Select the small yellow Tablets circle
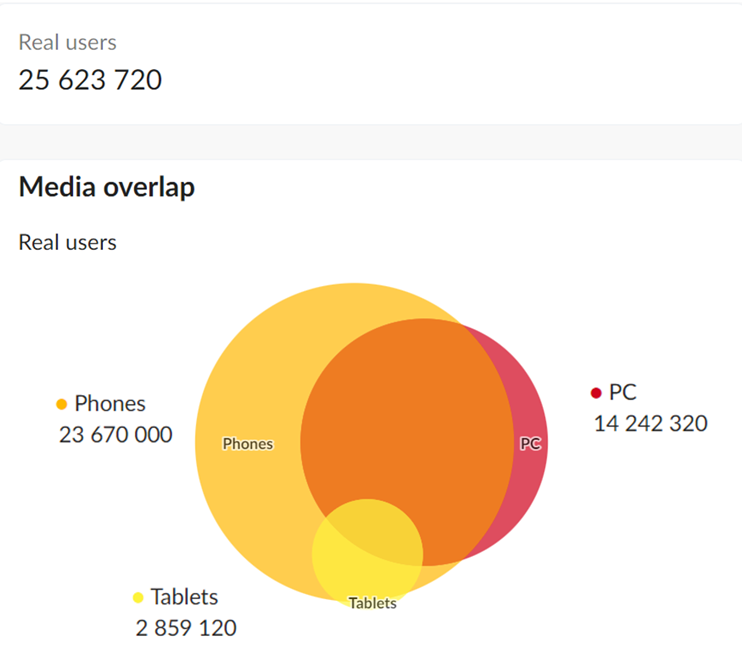The width and height of the screenshot is (742, 670). 367,554
